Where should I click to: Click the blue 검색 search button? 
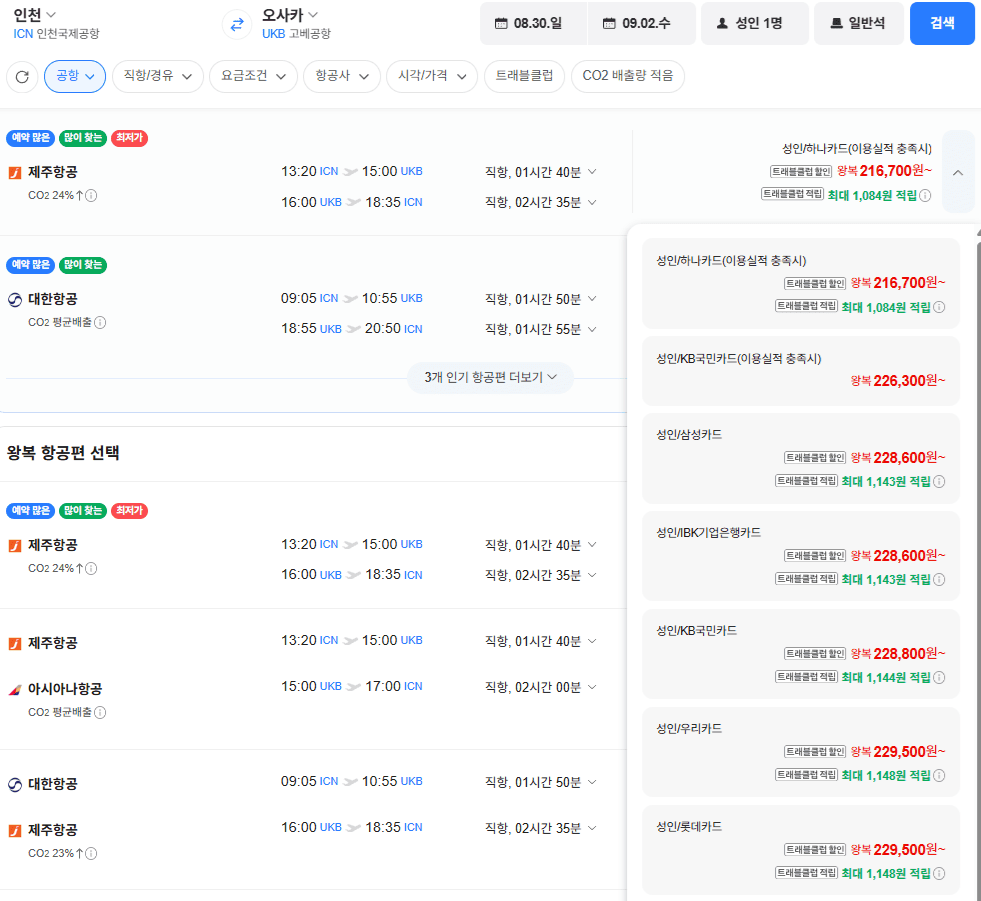click(942, 24)
